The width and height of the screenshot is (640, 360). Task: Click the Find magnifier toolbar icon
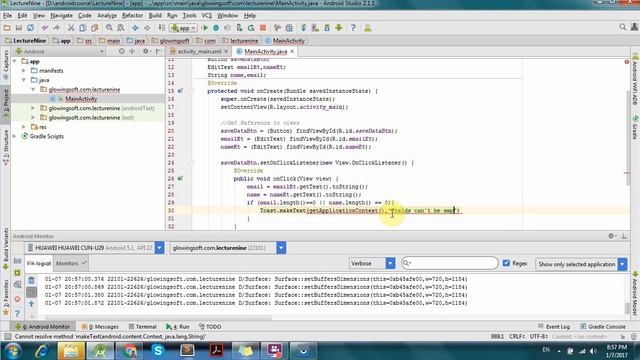coord(109,28)
